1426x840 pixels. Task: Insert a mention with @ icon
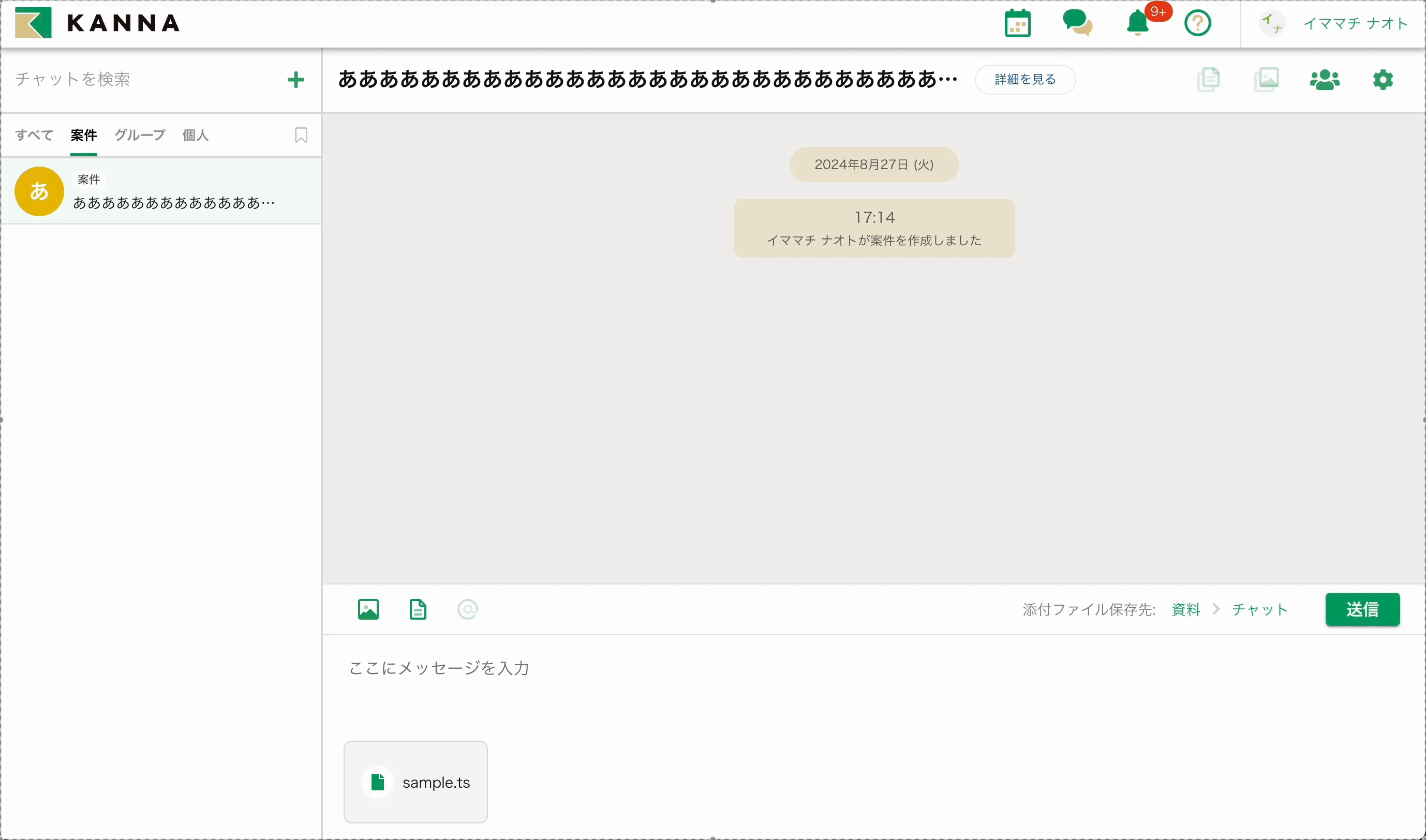pos(468,610)
